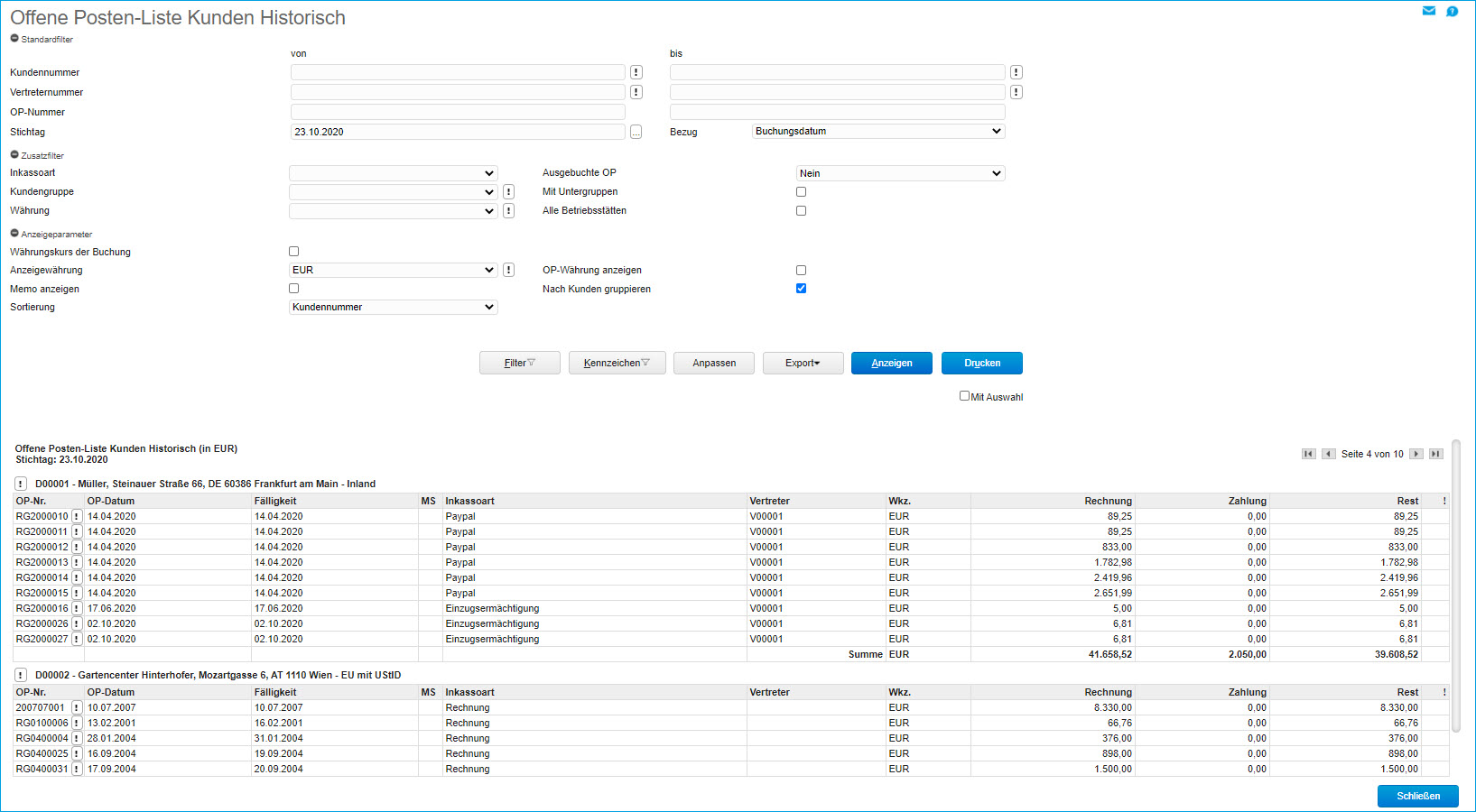Open the Export menu button
The height and width of the screenshot is (812, 1476).
803,363
